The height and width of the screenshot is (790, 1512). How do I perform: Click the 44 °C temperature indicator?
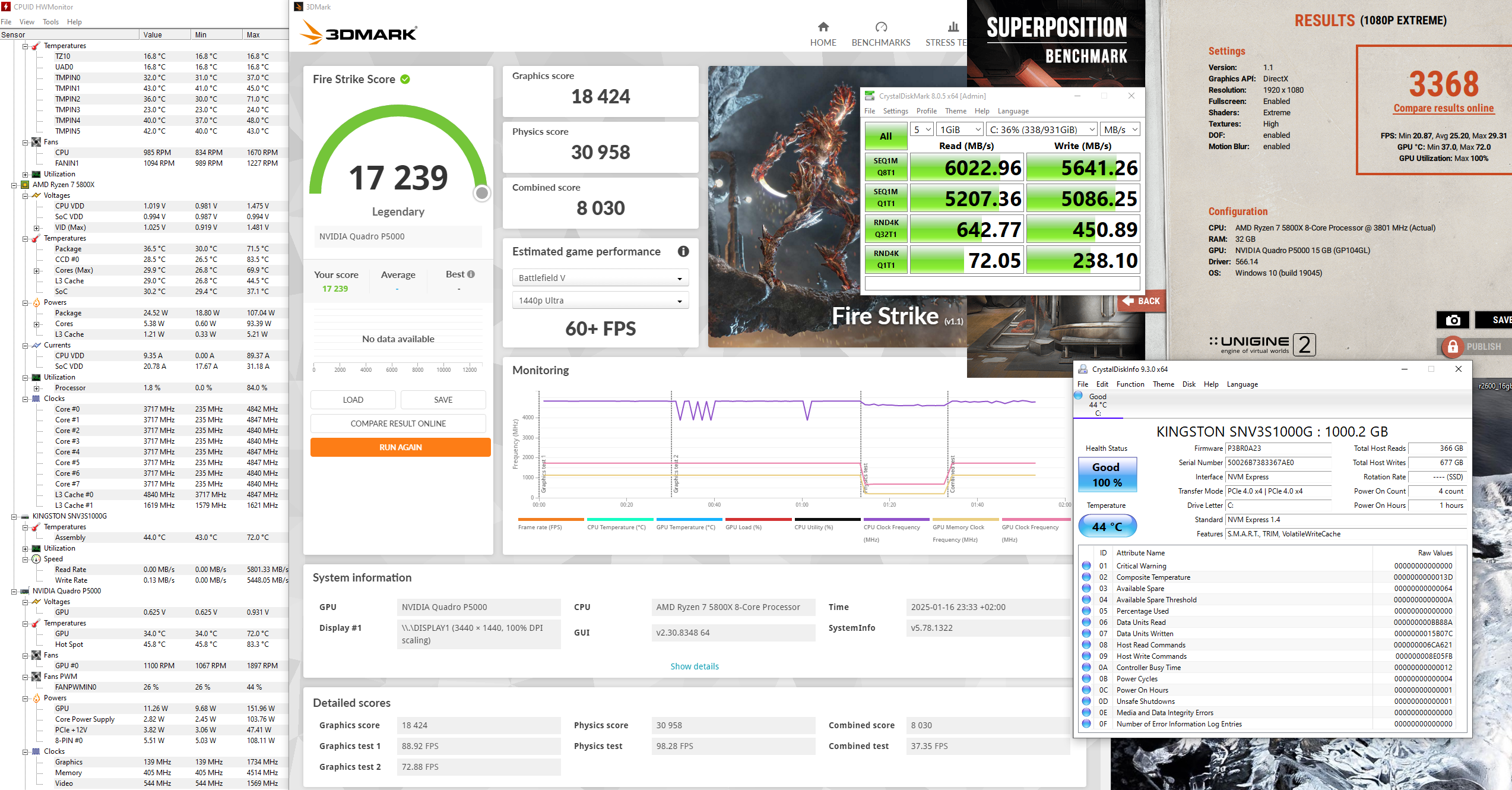tap(1107, 526)
